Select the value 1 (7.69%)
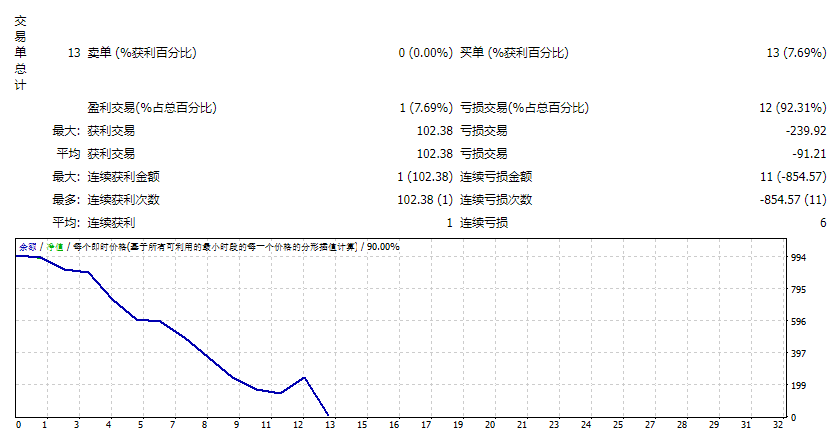 coord(426,108)
